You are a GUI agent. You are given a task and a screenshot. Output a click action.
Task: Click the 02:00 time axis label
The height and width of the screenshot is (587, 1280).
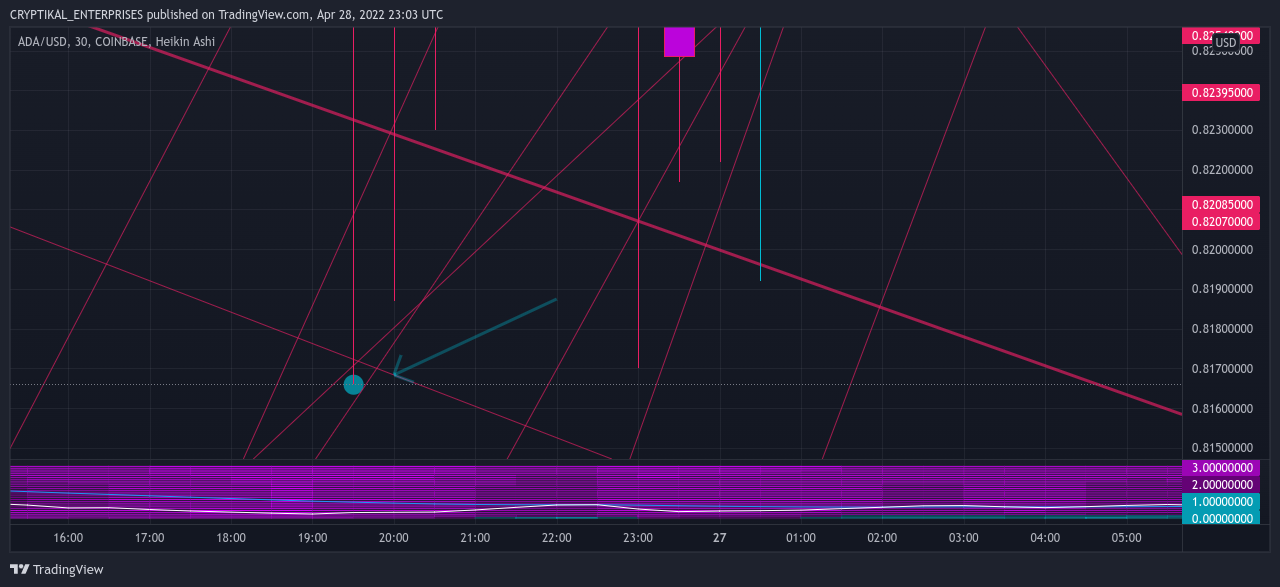(x=882, y=538)
